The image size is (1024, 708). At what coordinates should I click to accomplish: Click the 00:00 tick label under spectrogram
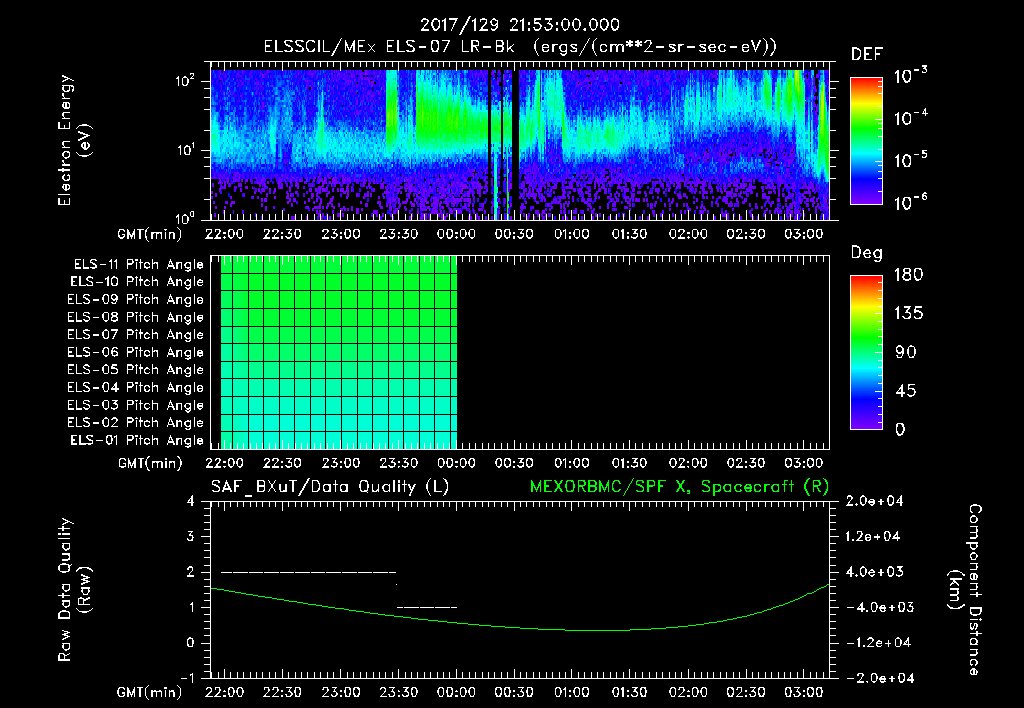pyautogui.click(x=456, y=234)
